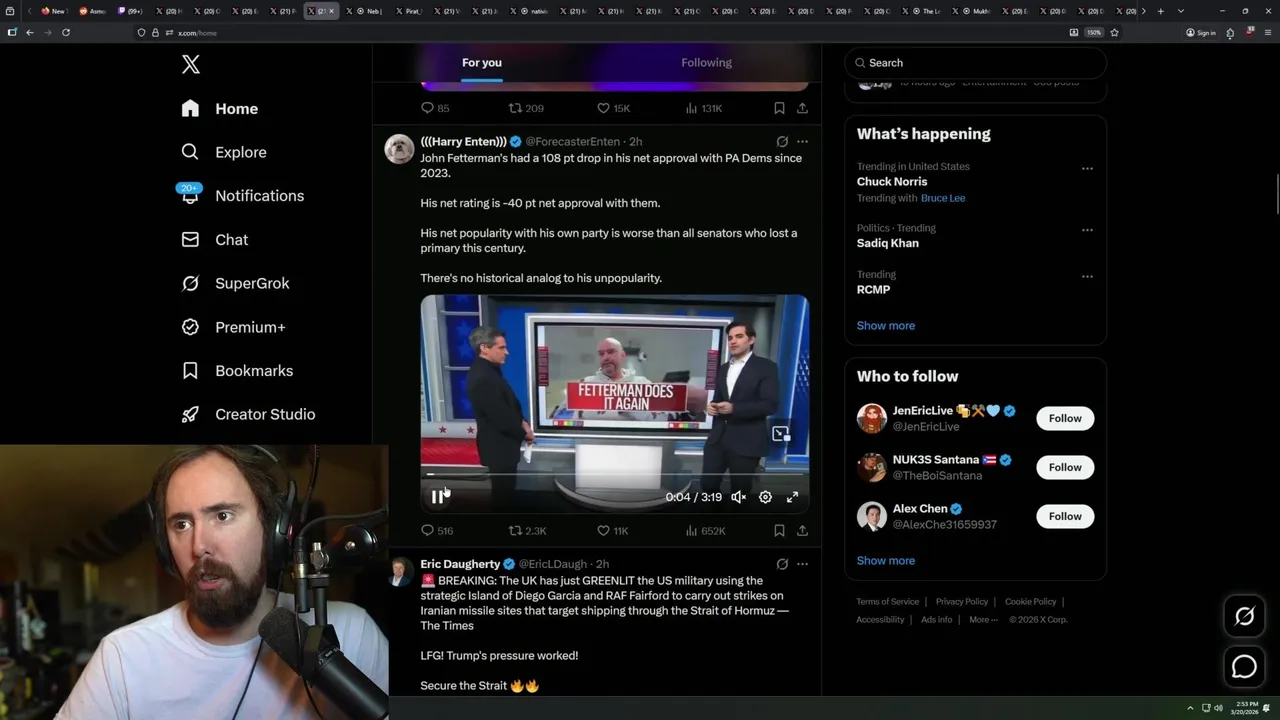Show more in What's happening
This screenshot has height=720, width=1280.
click(886, 326)
